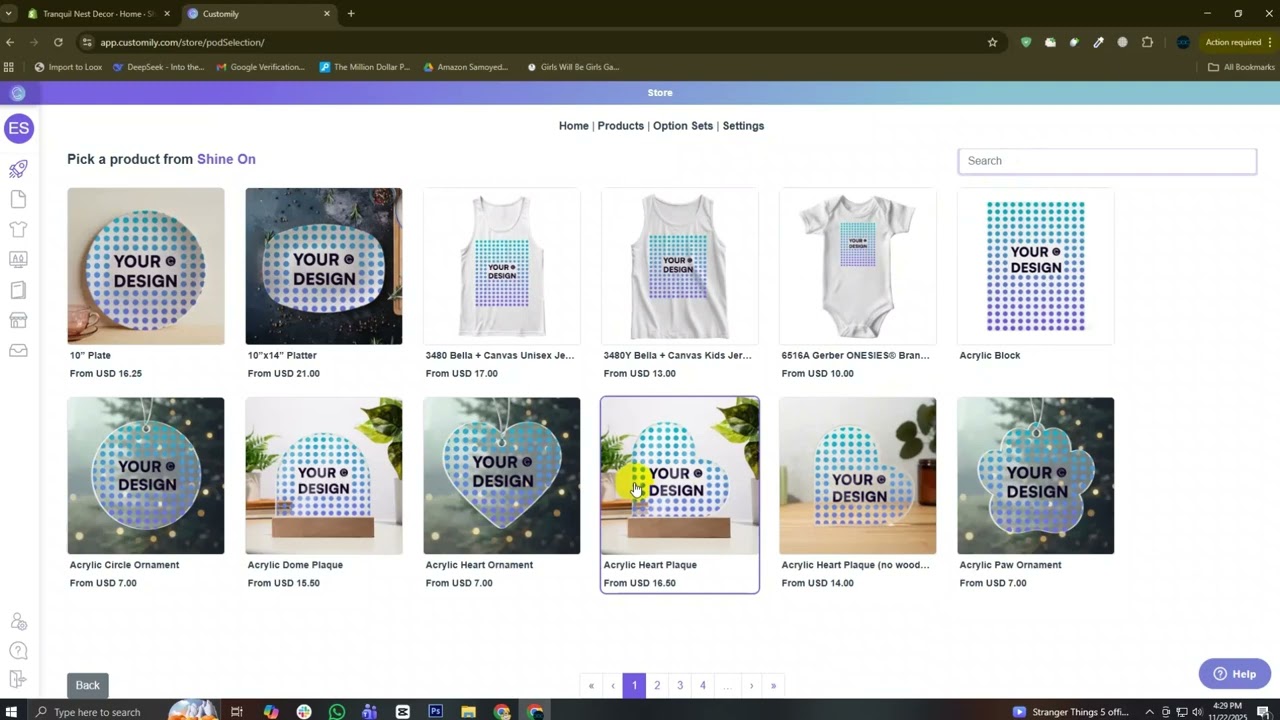The image size is (1280, 720).
Task: Select the Acrylic Dome Plaque thumbnail
Action: point(324,476)
